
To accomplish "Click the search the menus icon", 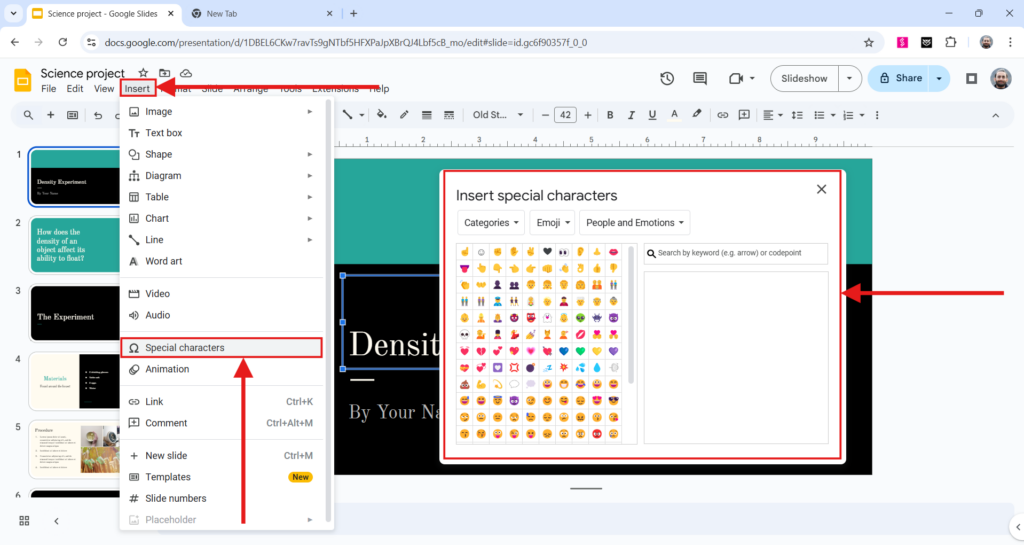I will pyautogui.click(x=28, y=116).
